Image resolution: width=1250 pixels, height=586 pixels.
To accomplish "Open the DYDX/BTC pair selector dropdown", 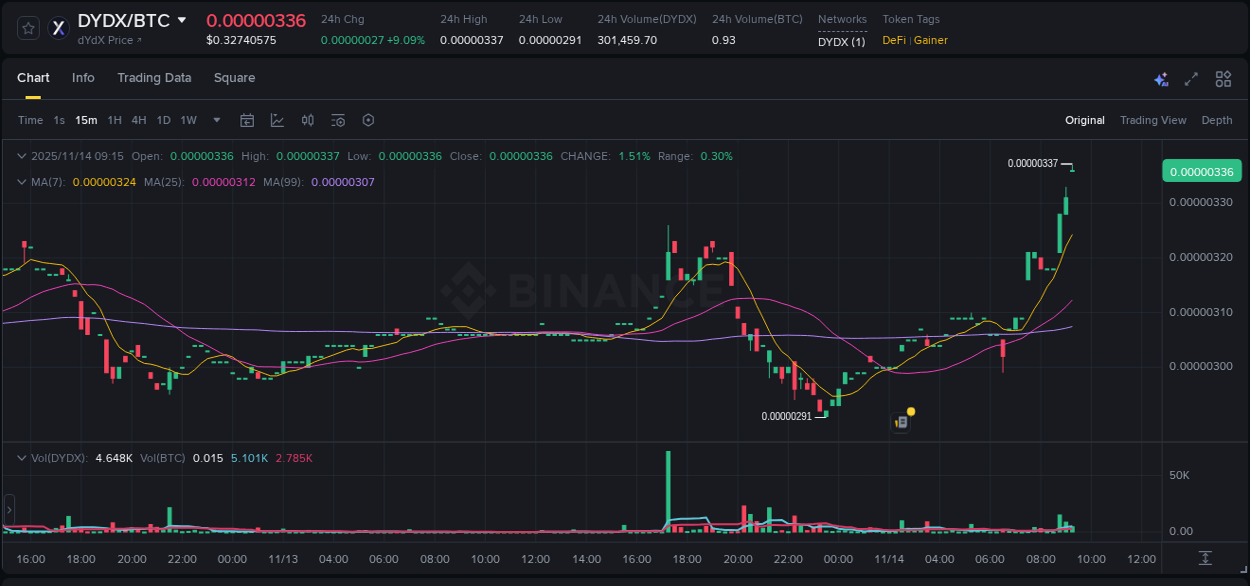I will (183, 19).
